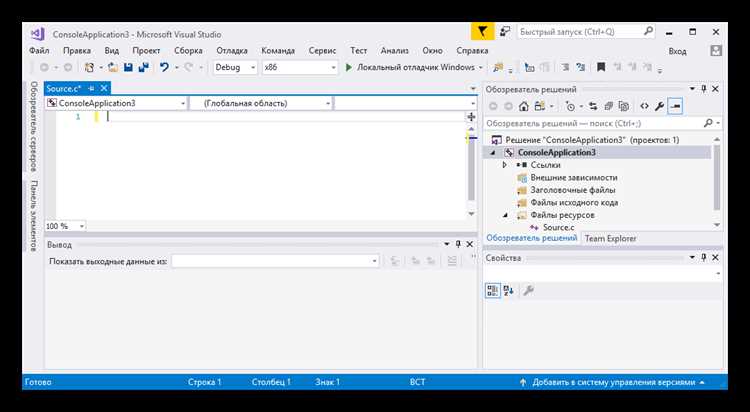Image resolution: width=750 pixels, height=412 pixels.
Task: Select Заголовочные файлы folder
Action: click(573, 190)
